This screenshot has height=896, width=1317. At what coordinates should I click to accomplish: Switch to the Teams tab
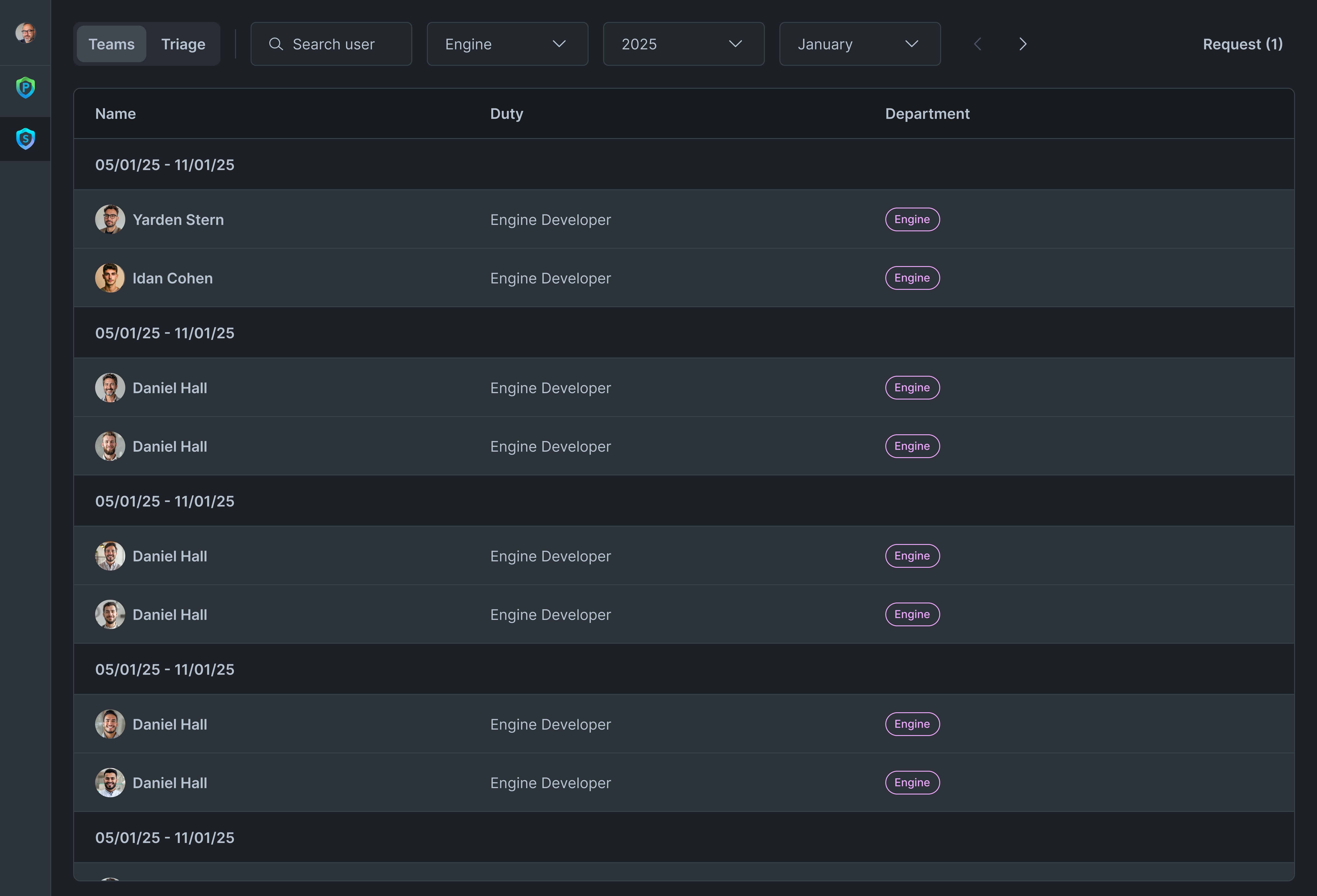[x=112, y=44]
